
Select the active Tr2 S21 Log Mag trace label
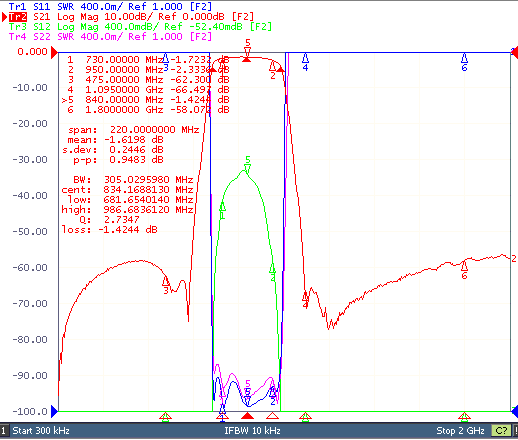tap(131, 17)
